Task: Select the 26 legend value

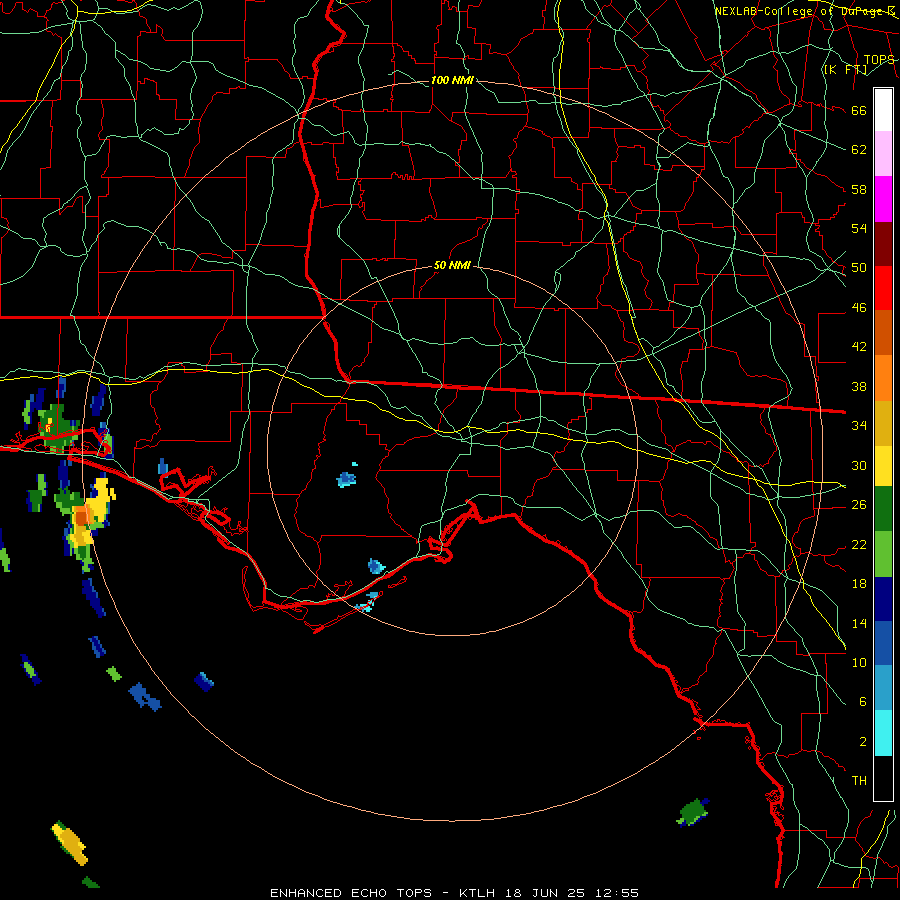Action: 859,505
